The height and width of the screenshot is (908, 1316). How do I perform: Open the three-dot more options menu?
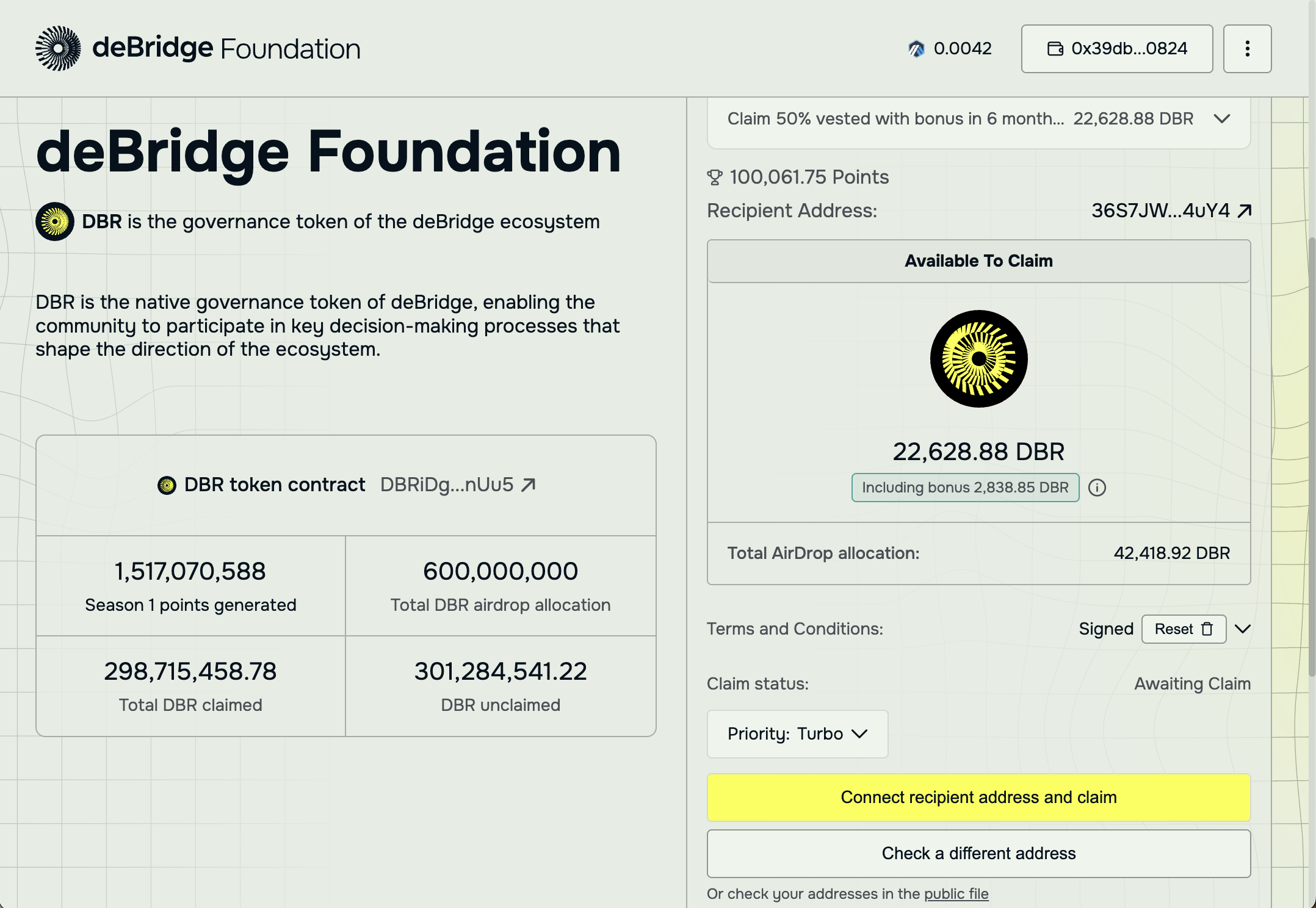click(x=1247, y=49)
